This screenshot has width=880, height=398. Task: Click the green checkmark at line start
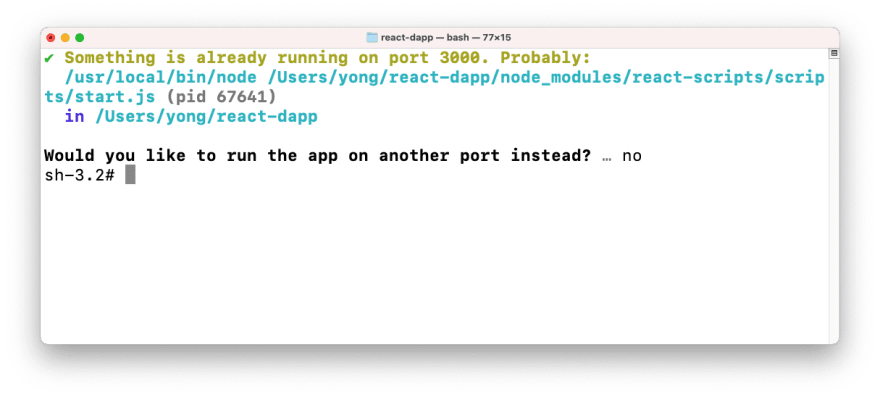click(x=49, y=58)
